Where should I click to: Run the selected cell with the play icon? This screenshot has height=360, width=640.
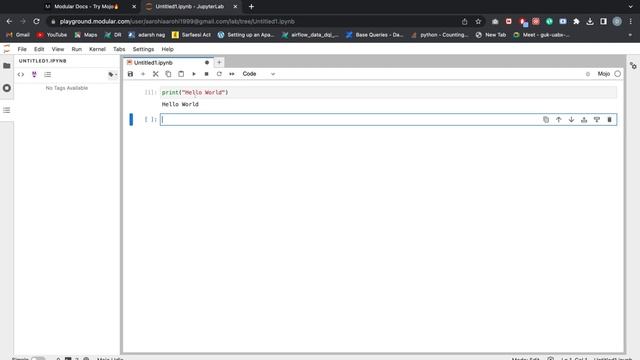pos(194,74)
